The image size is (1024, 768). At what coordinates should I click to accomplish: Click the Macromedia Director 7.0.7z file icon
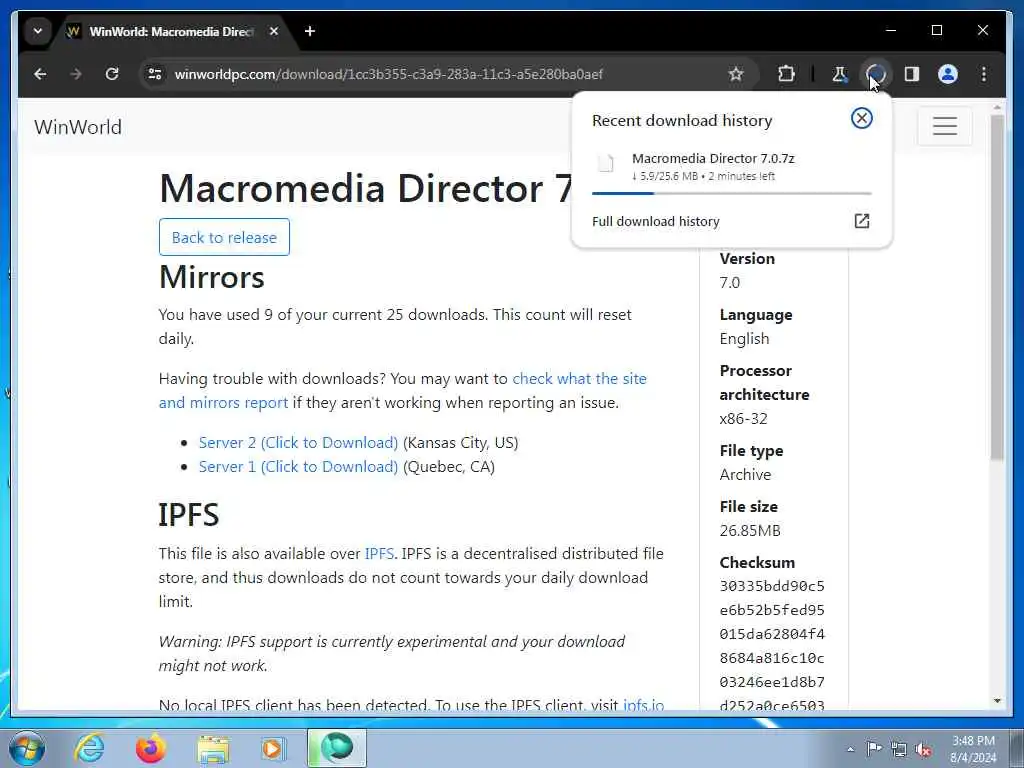(606, 163)
